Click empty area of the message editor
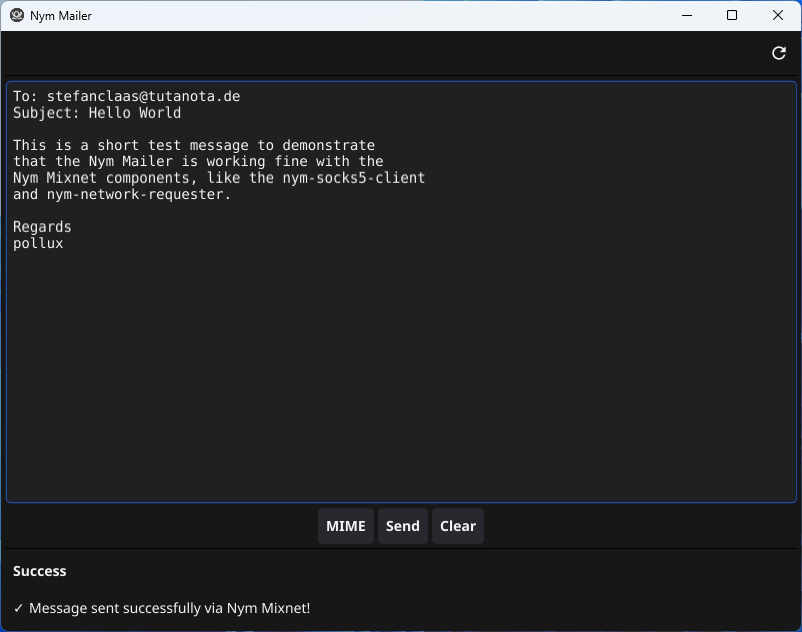The width and height of the screenshot is (802, 632). (x=400, y=380)
